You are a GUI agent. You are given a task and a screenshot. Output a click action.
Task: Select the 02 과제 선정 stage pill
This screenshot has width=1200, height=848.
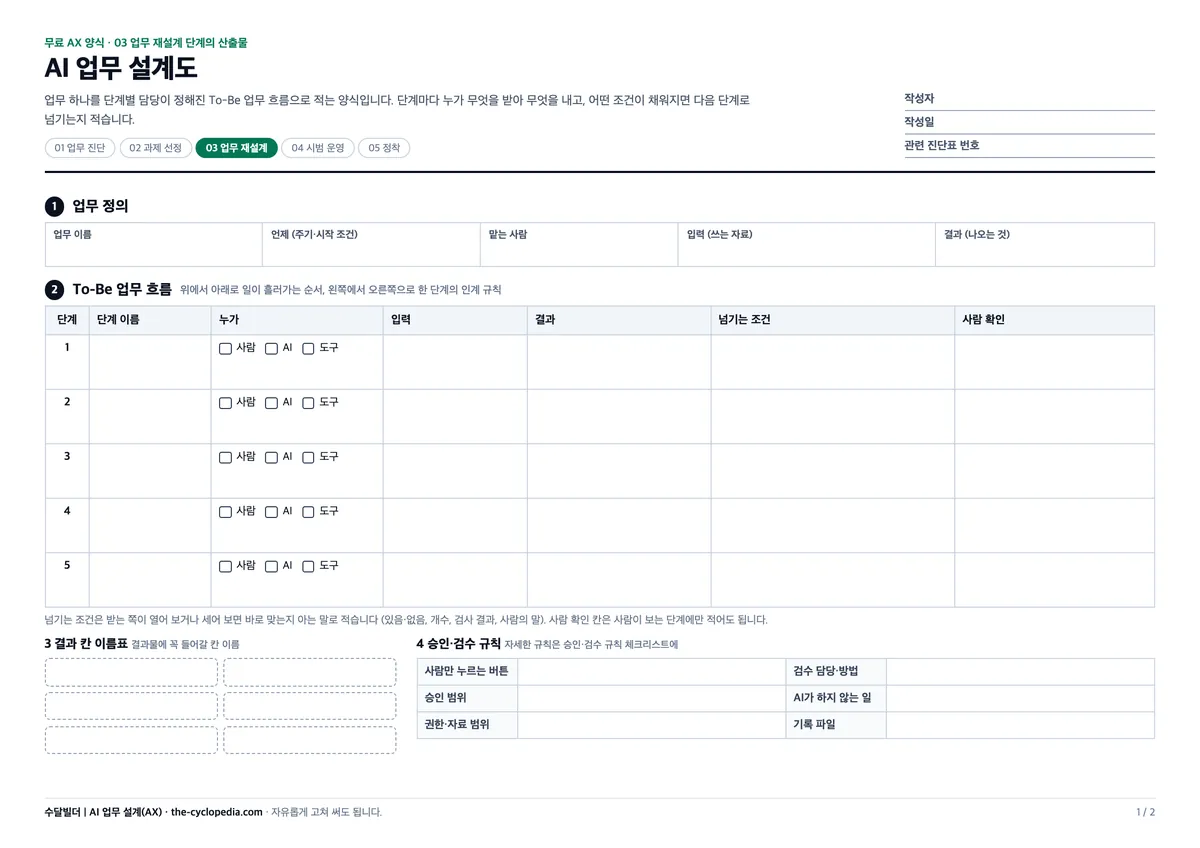tap(156, 148)
